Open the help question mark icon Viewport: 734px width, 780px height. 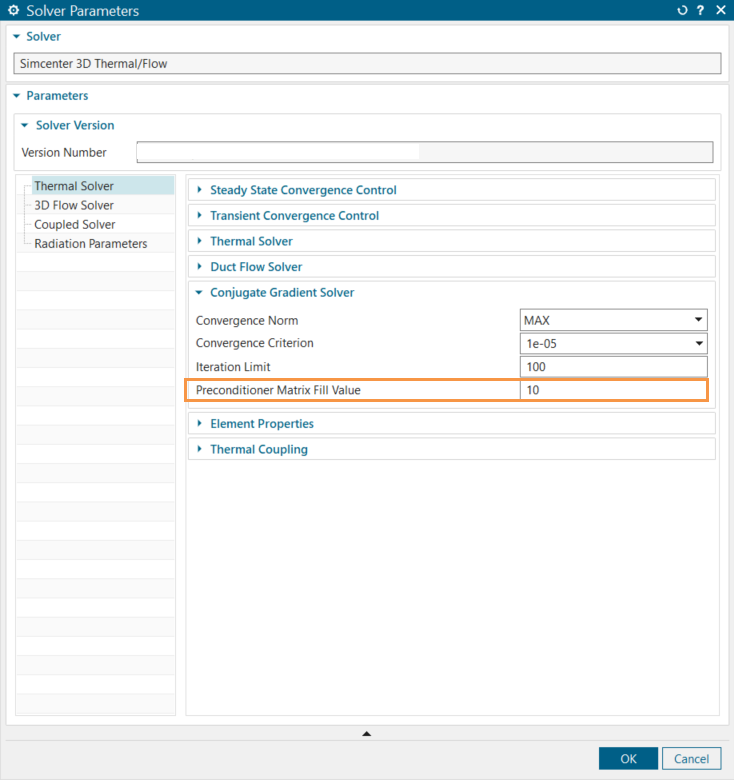(x=701, y=11)
